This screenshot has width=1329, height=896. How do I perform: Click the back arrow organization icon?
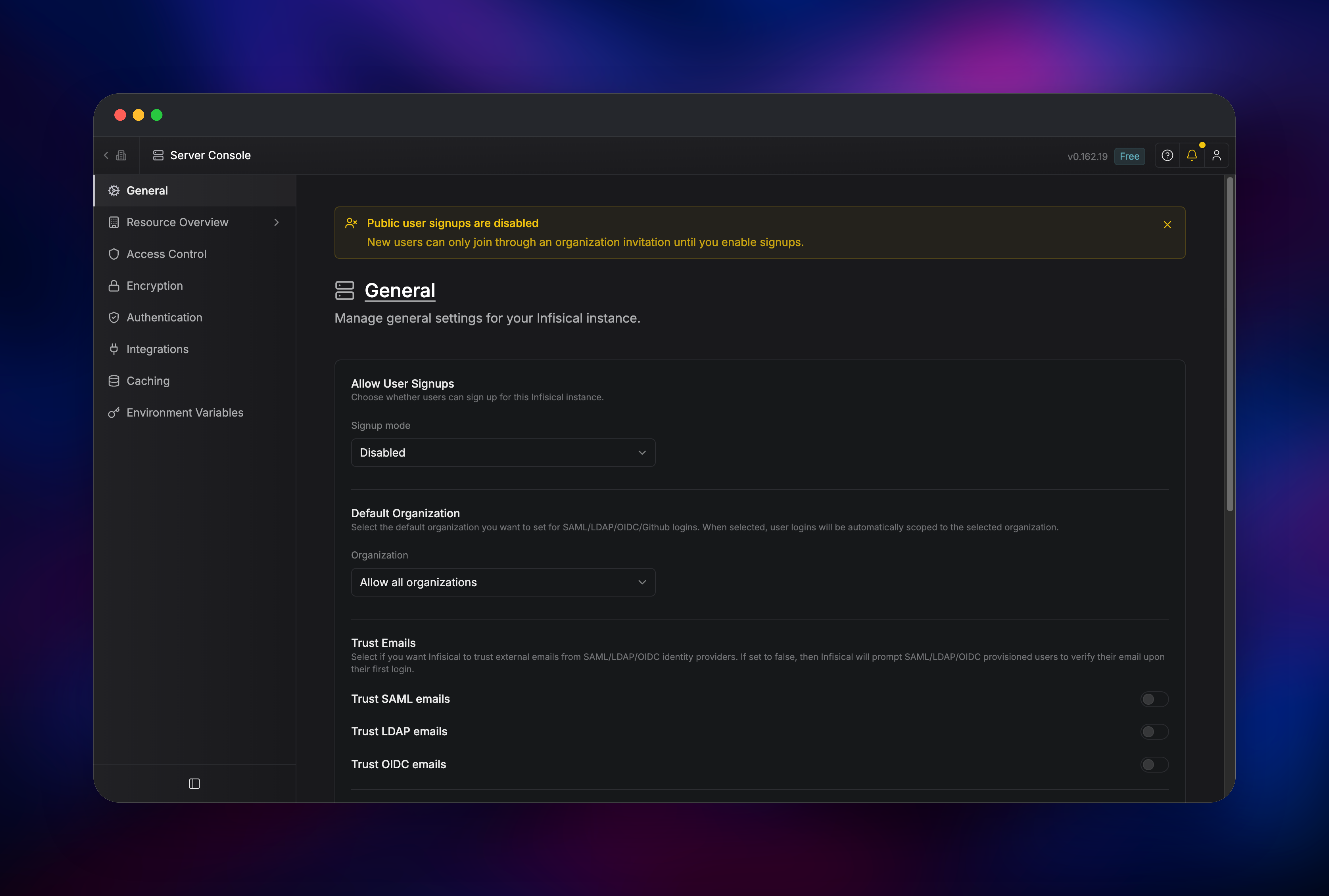(115, 155)
